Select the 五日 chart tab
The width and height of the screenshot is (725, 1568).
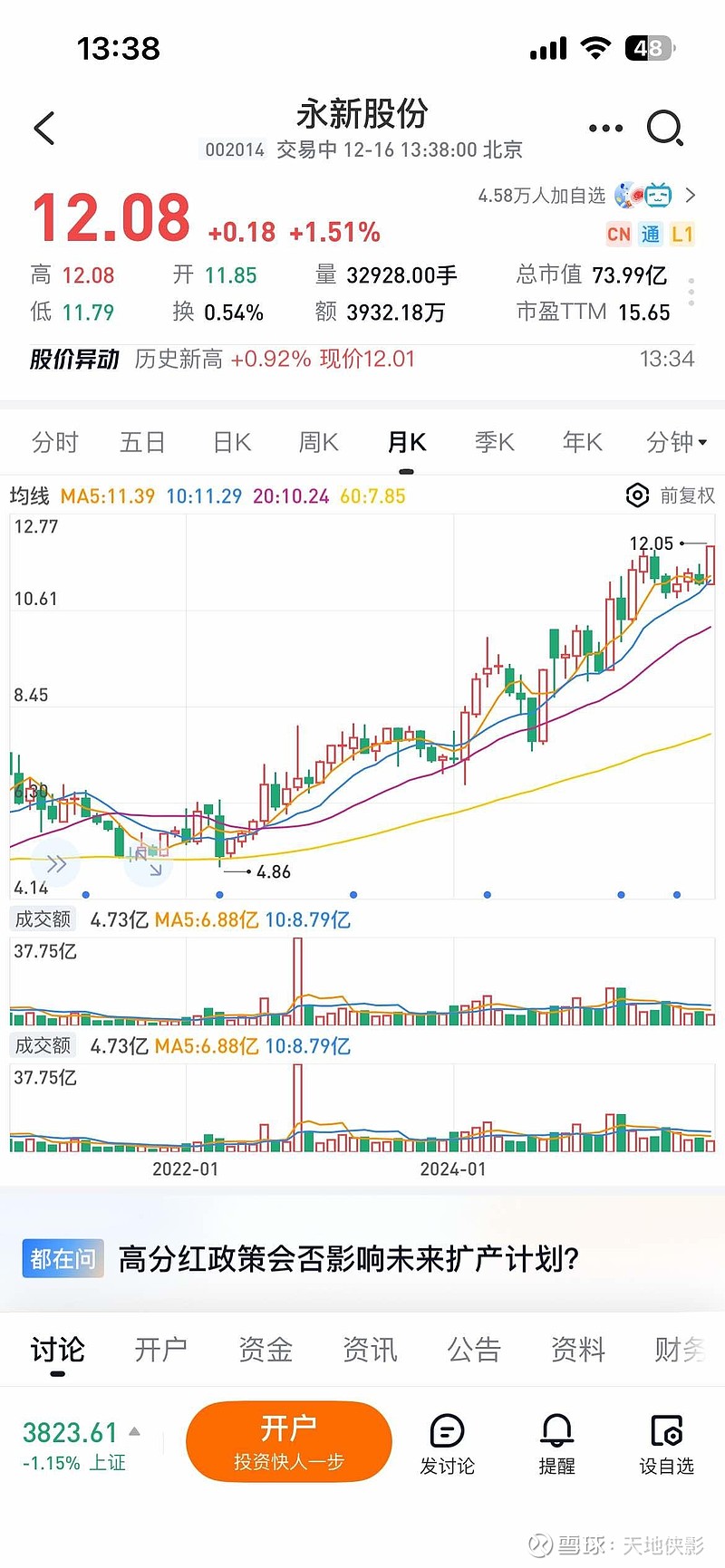[142, 442]
